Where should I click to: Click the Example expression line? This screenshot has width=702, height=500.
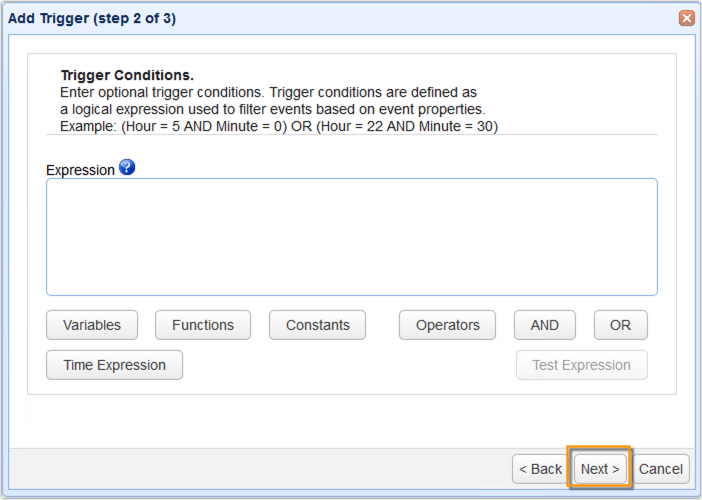point(279,126)
